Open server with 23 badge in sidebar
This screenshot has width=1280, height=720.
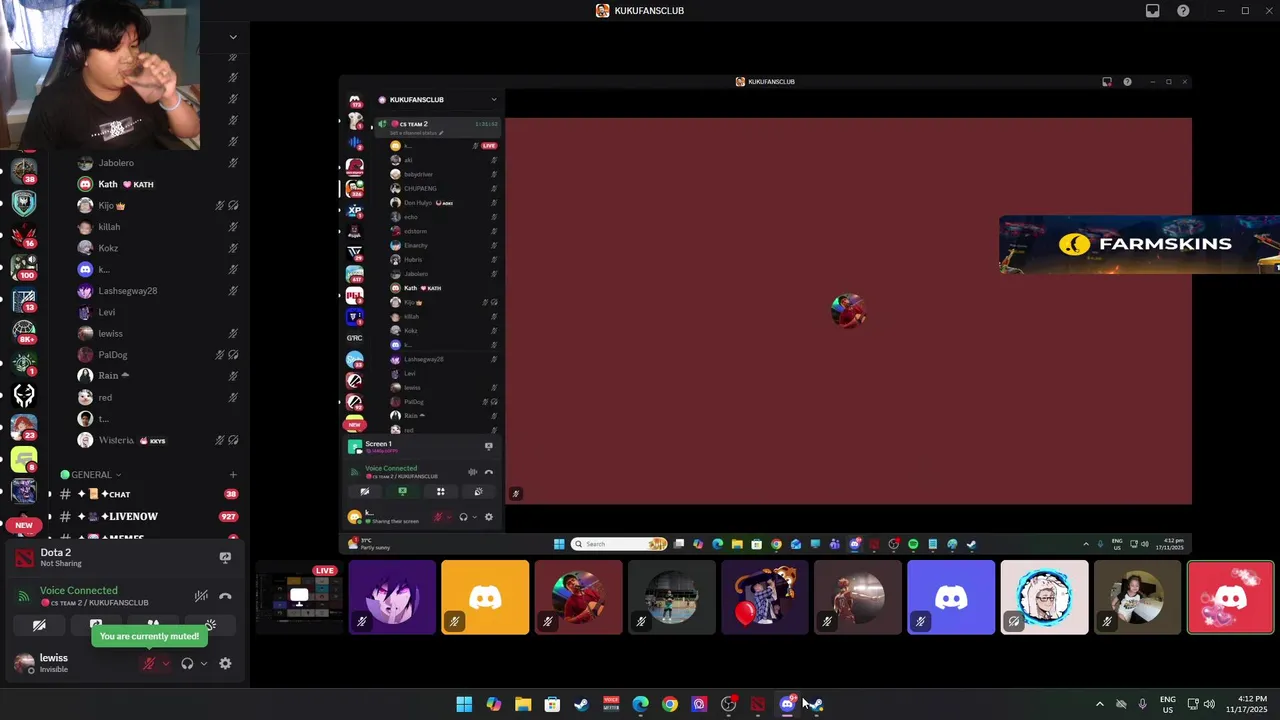[x=24, y=427]
